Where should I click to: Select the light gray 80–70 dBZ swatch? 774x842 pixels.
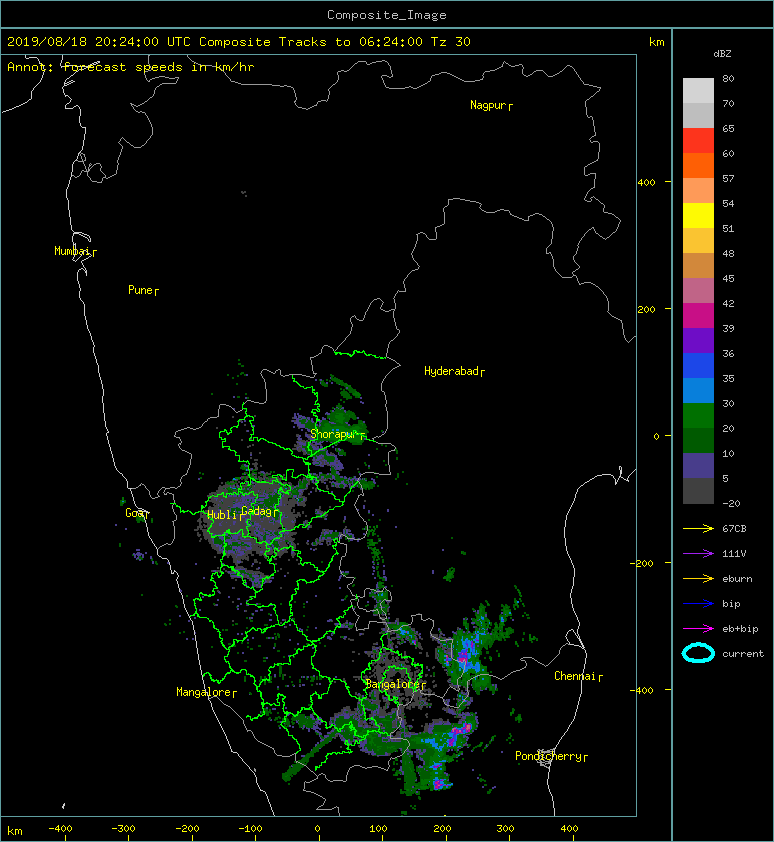pos(698,91)
